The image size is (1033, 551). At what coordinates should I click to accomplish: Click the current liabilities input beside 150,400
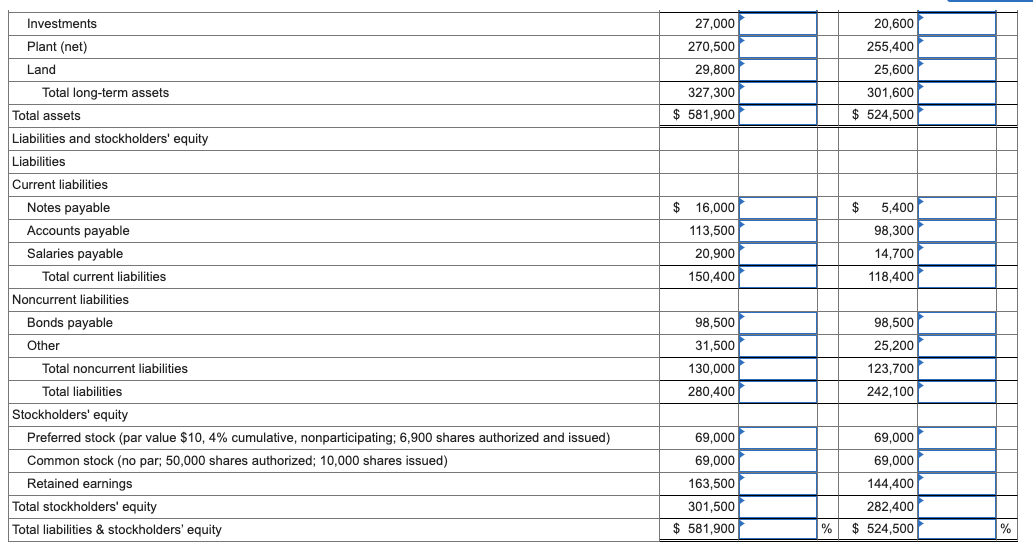(x=778, y=277)
